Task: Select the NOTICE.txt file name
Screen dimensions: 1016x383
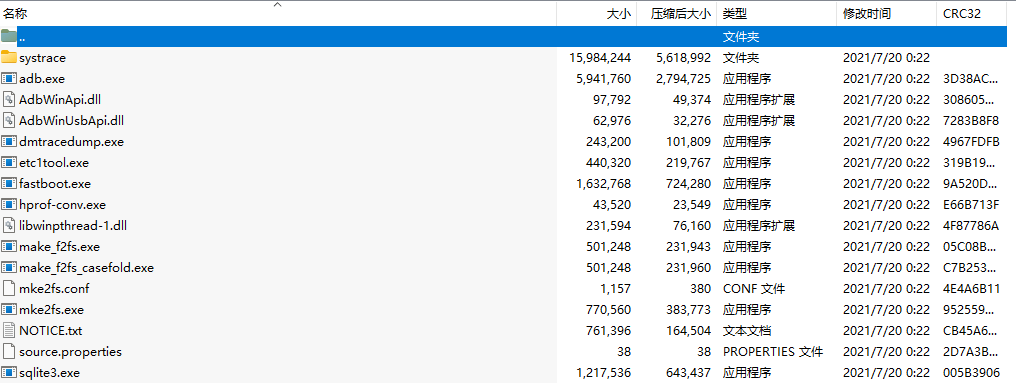Action: 51,330
